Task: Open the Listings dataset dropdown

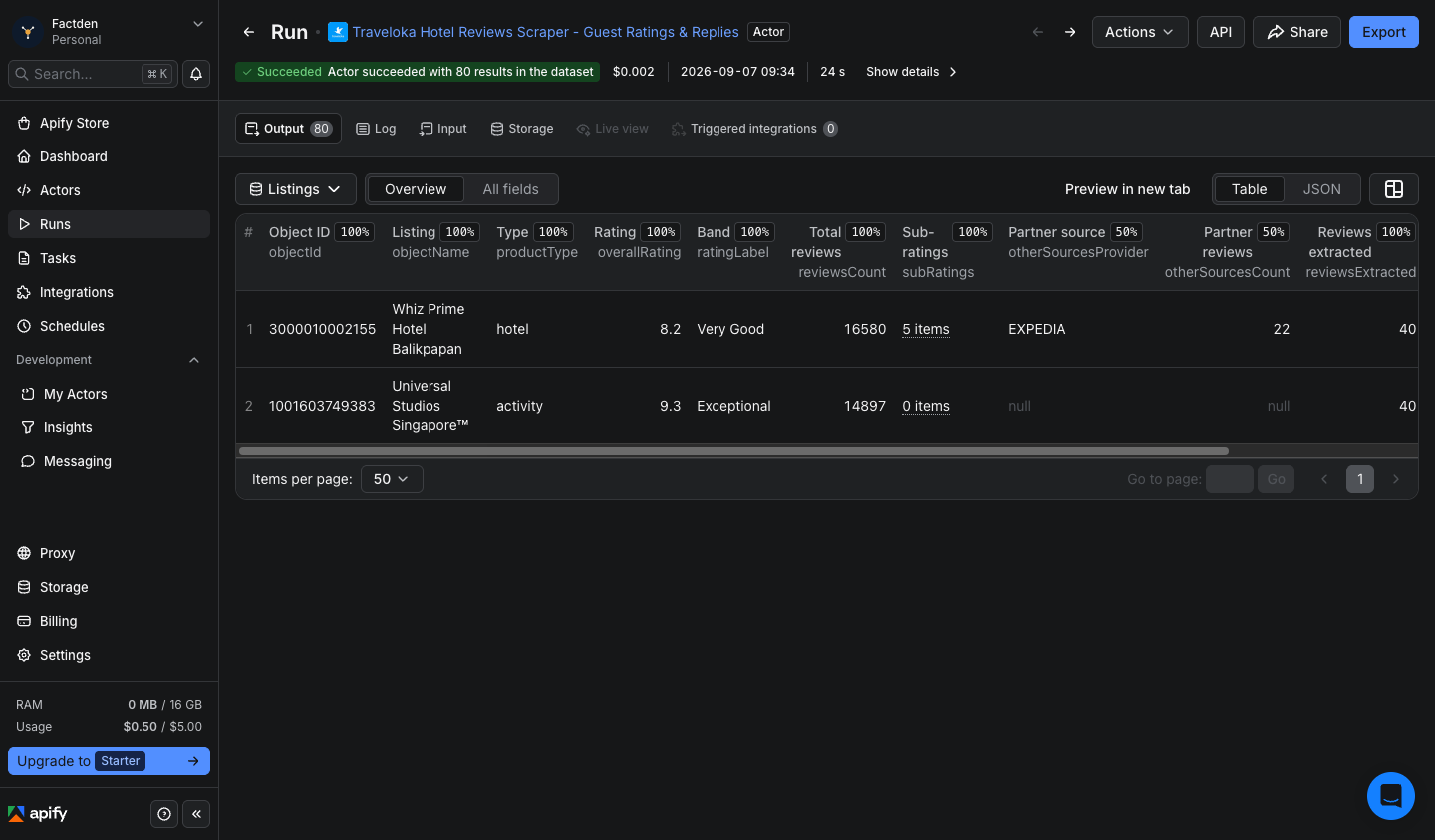Action: [x=296, y=189]
